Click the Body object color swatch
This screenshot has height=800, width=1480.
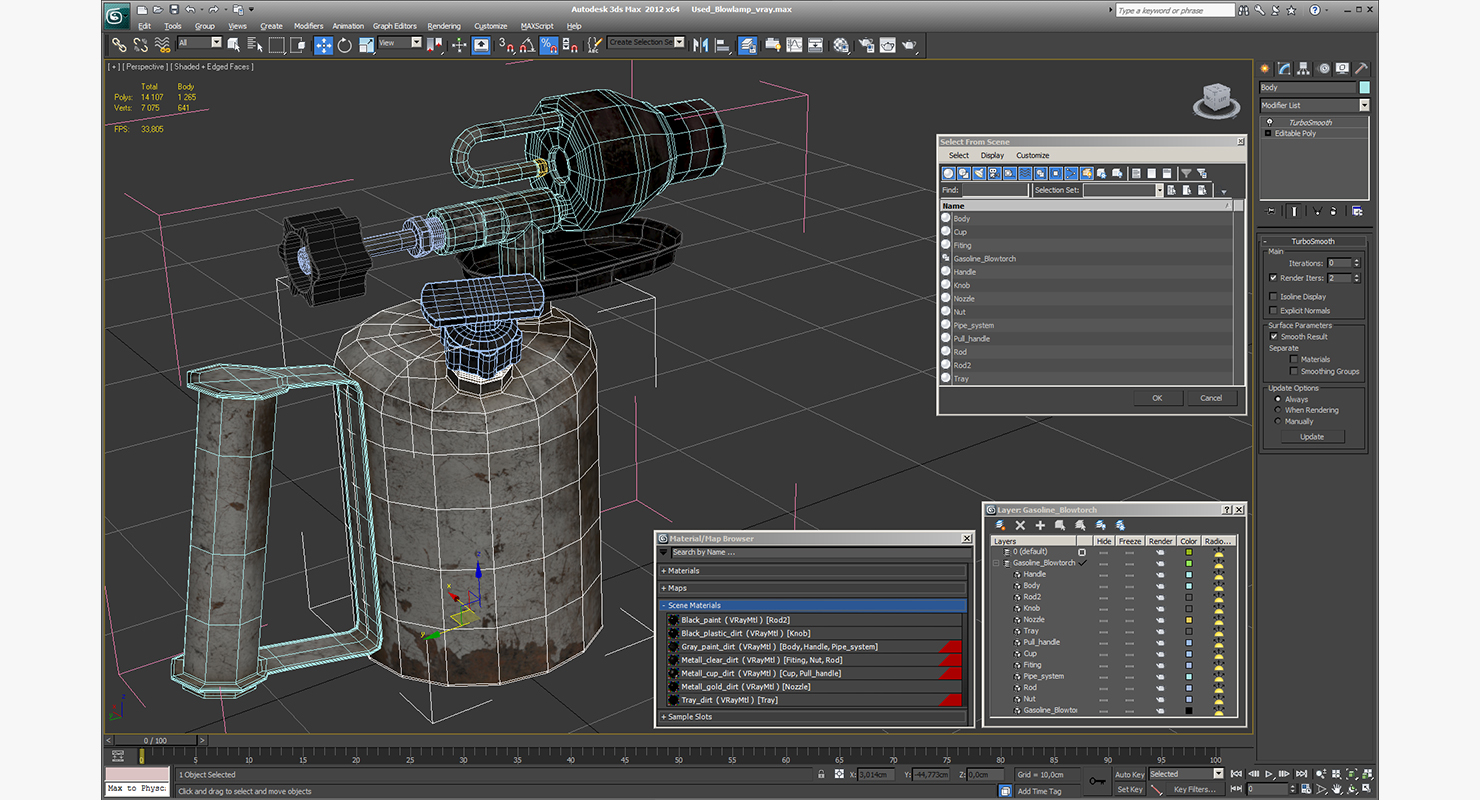click(x=1365, y=88)
